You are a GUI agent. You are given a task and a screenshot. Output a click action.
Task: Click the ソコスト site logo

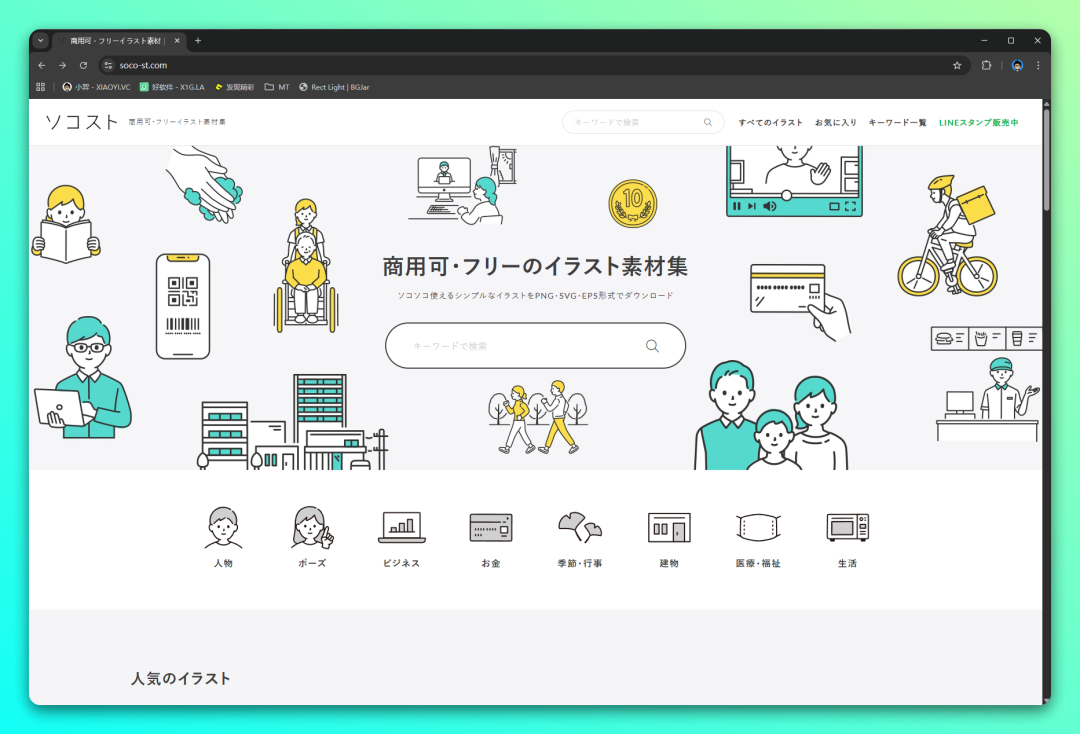(x=81, y=122)
